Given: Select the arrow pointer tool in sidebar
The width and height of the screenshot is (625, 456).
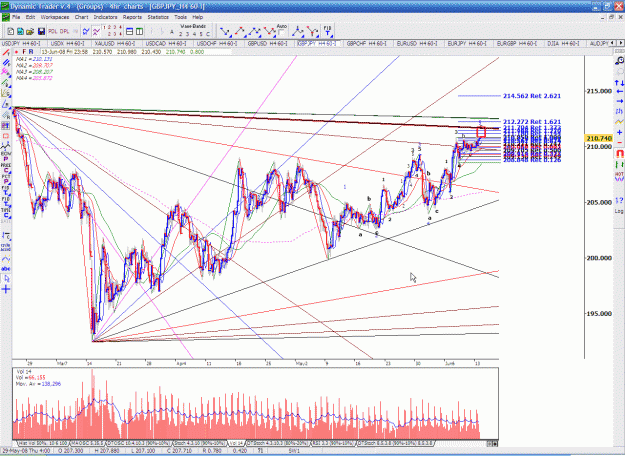Looking at the screenshot, I should click(6, 279).
